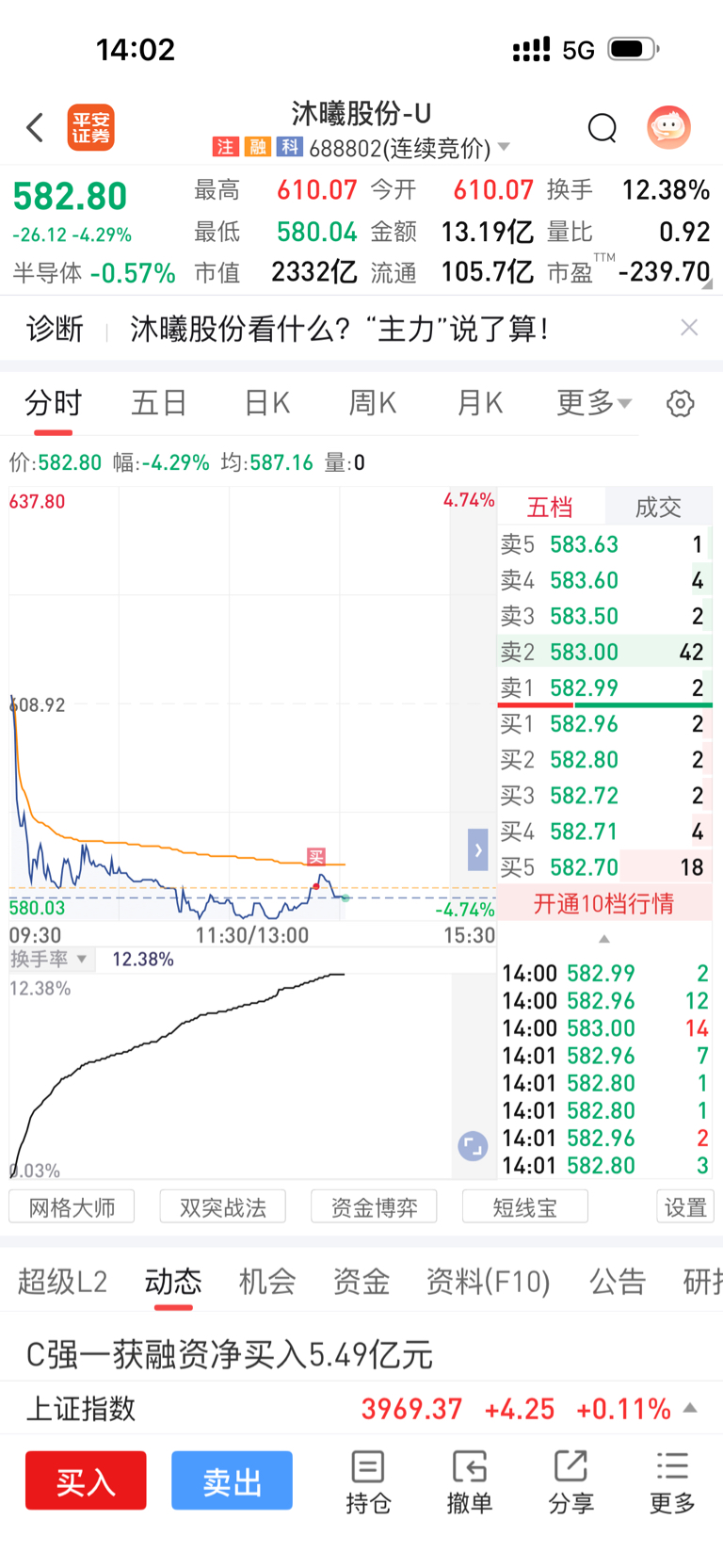This screenshot has height=1568, width=723.
Task: Open 网格大师 tool
Action: pos(72,1207)
